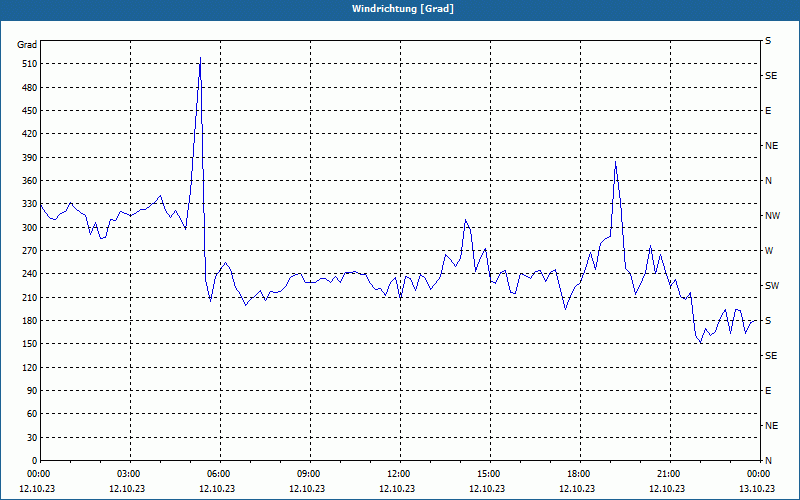800x500 pixels.
Task: Click the 18:00 time label
Action: [580, 474]
